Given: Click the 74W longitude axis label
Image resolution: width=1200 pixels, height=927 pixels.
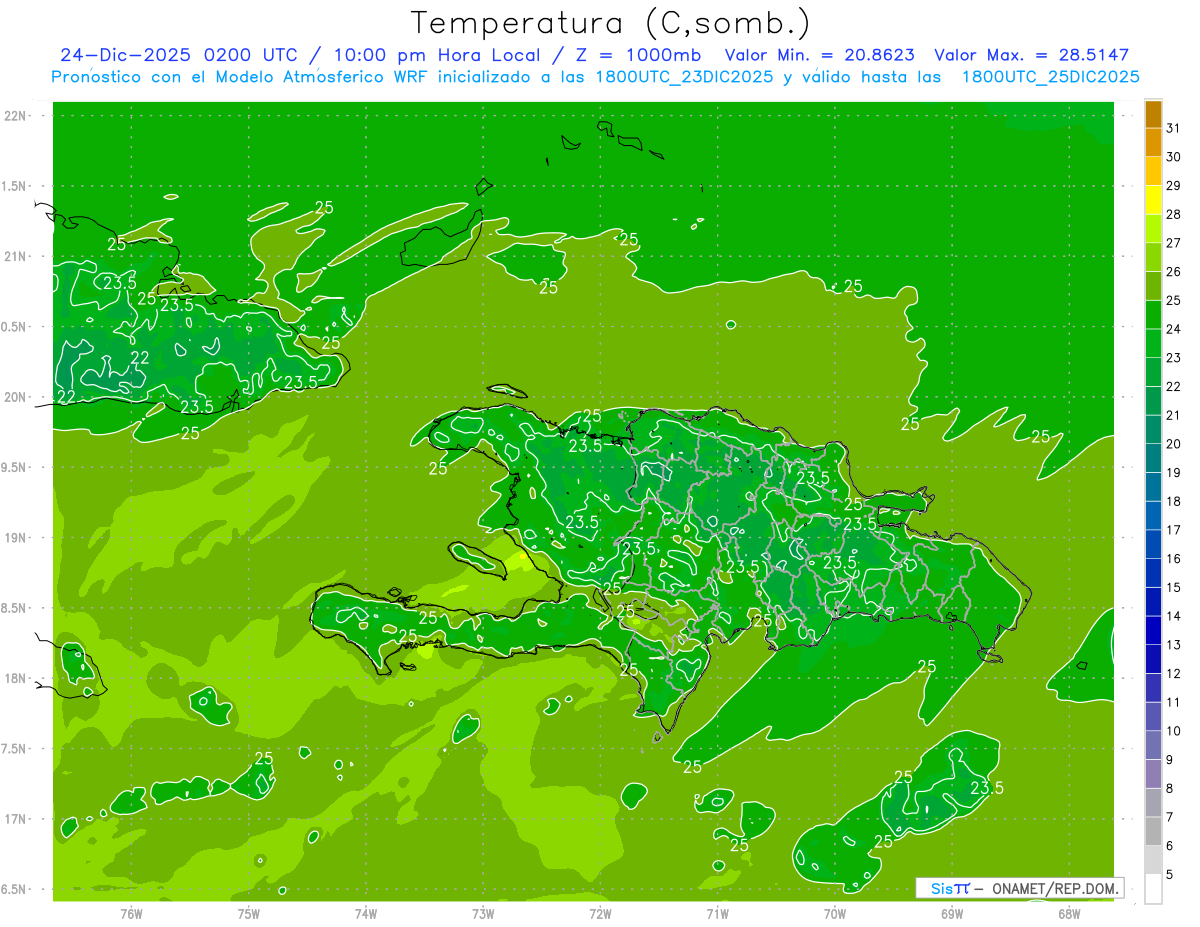Looking at the screenshot, I should coord(365,913).
